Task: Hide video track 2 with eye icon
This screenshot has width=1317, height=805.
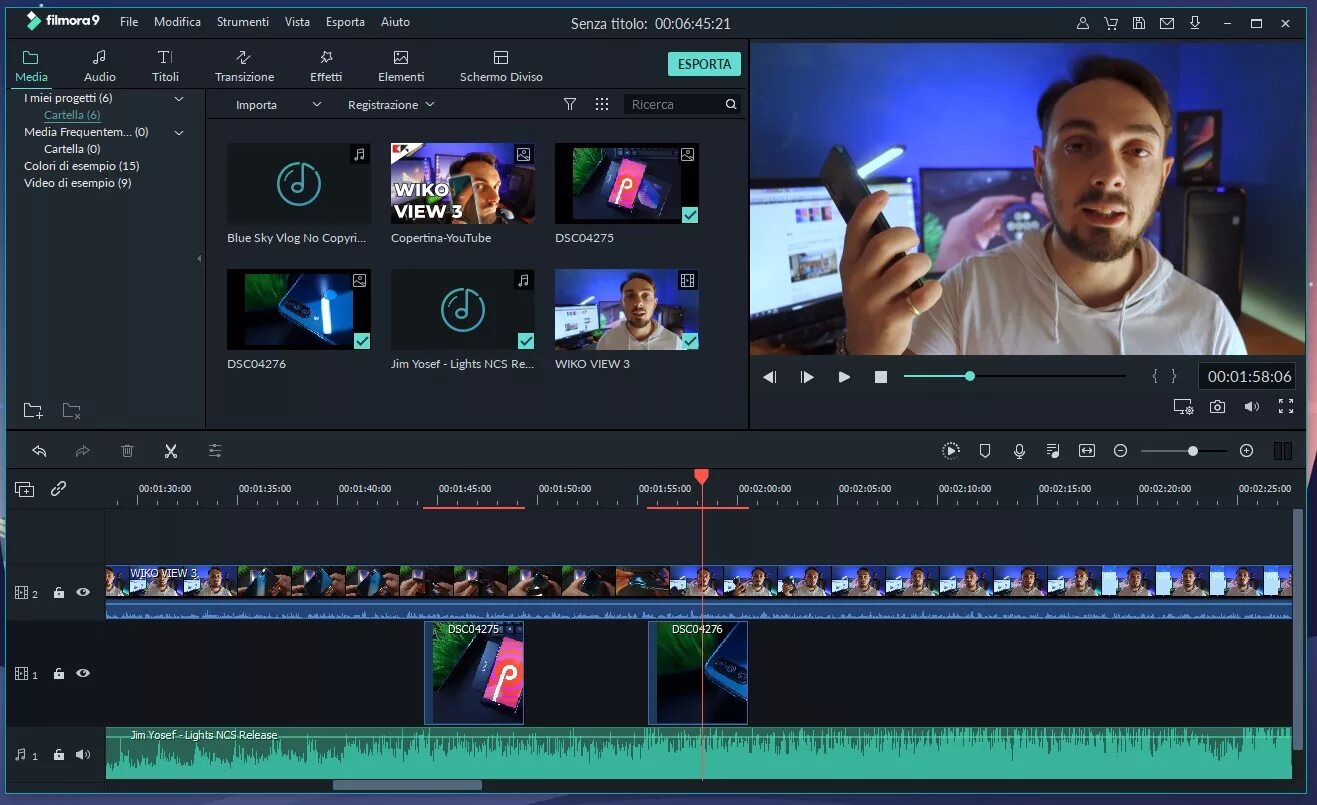Action: coord(83,592)
